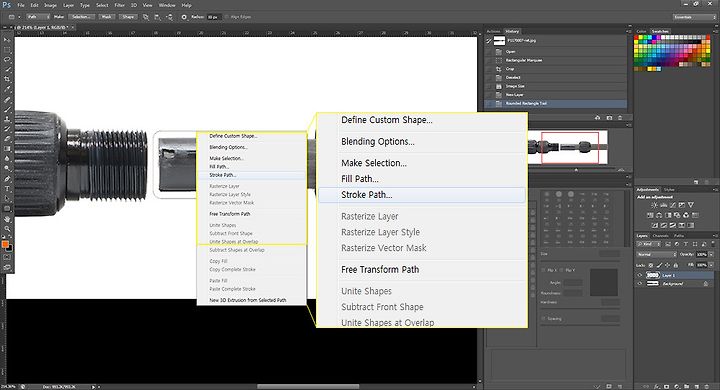Open the Fill value dropdown arrow
Viewport: 720px width, 390px height.
pyautogui.click(x=711, y=265)
